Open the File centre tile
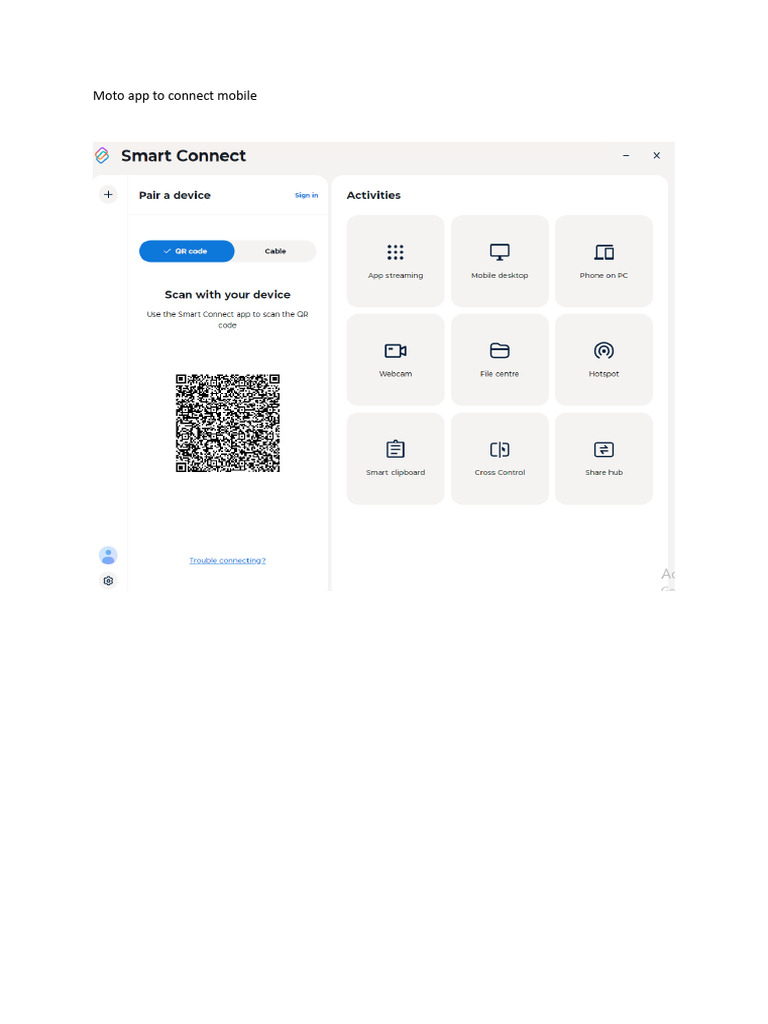This screenshot has height=1024, width=768. tap(500, 359)
